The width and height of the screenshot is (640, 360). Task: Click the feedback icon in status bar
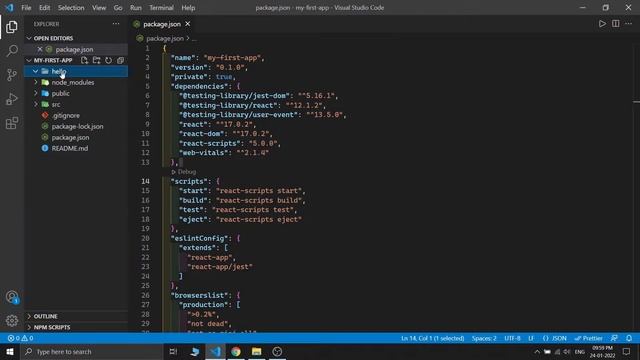614,338
